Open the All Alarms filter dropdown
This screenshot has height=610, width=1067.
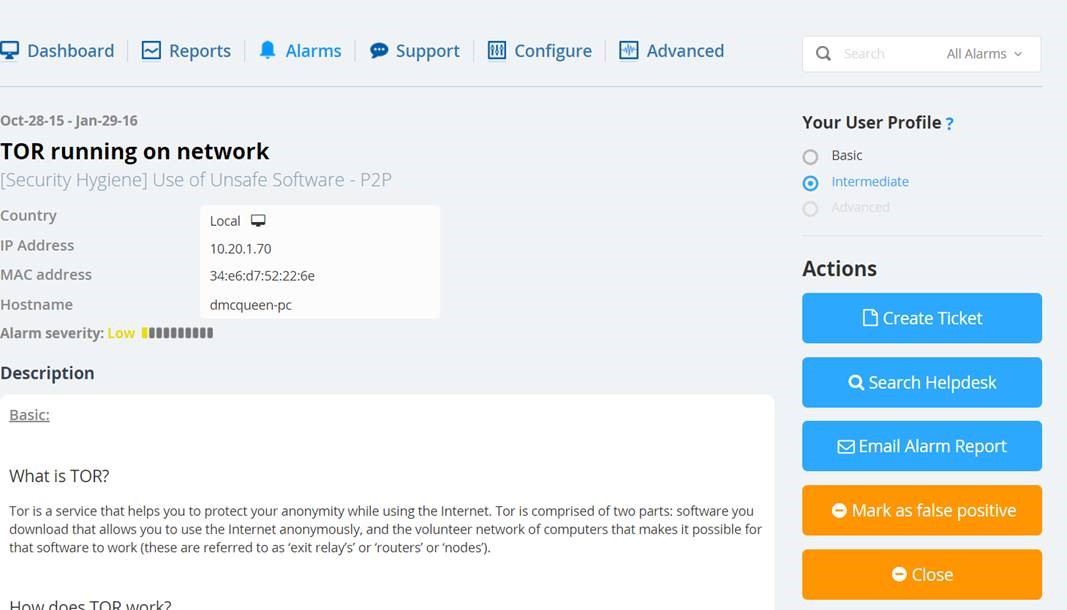pos(984,54)
